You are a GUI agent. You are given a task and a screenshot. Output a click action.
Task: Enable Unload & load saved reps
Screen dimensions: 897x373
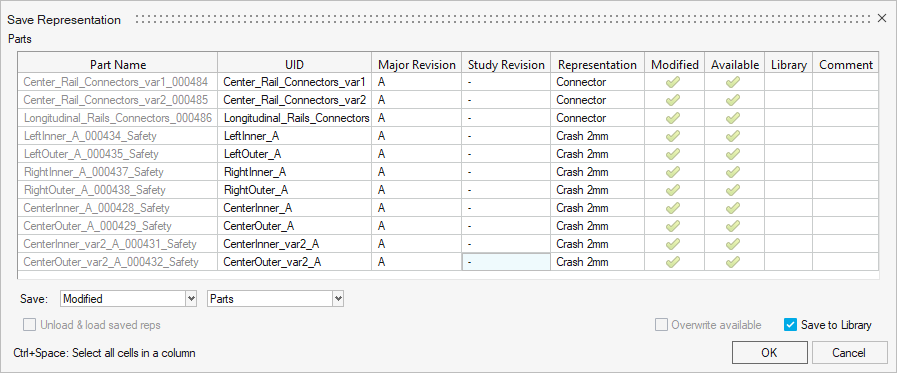[x=29, y=325]
